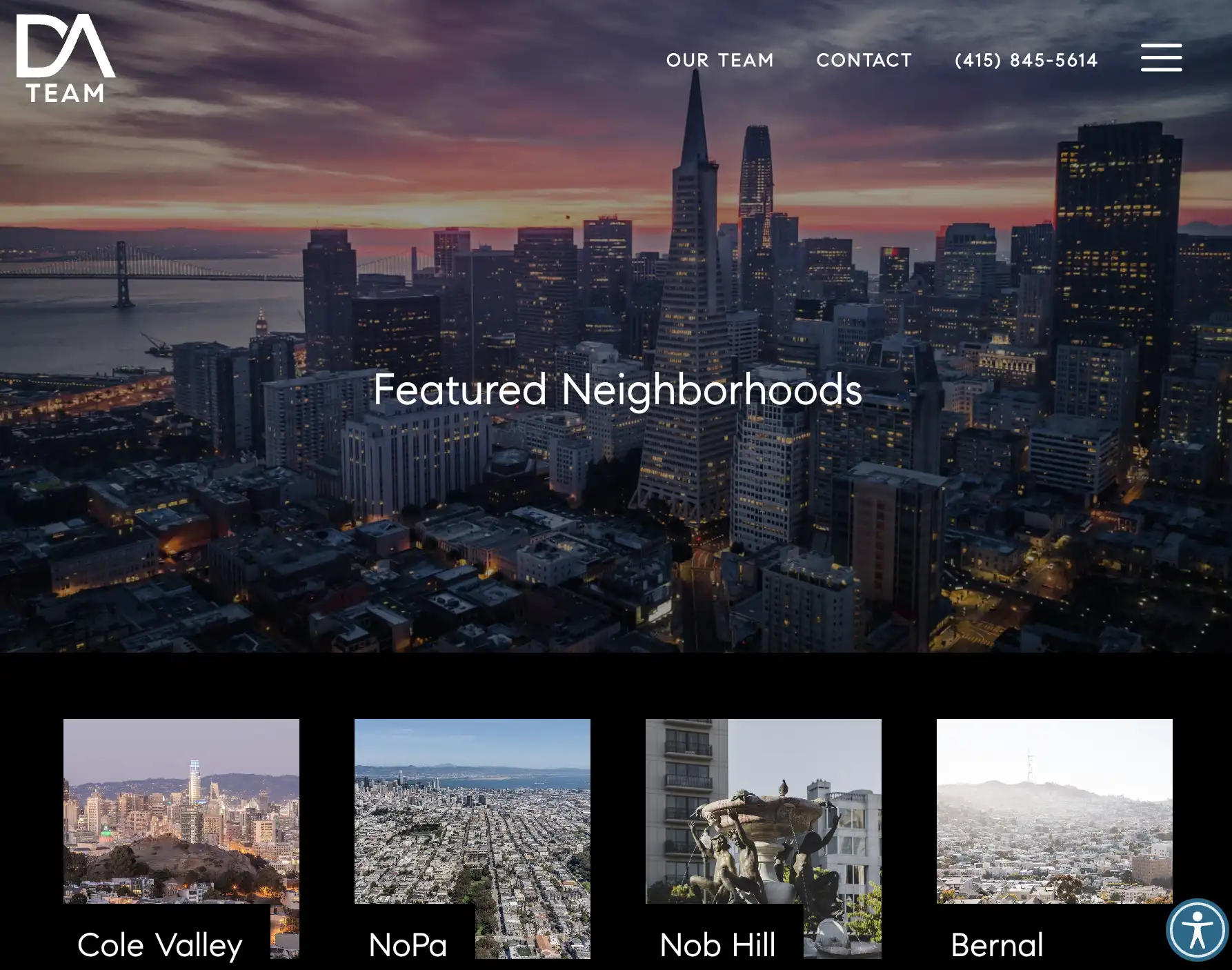Image resolution: width=1232 pixels, height=970 pixels.
Task: Open the Bernal hillside photo
Action: tap(1055, 811)
